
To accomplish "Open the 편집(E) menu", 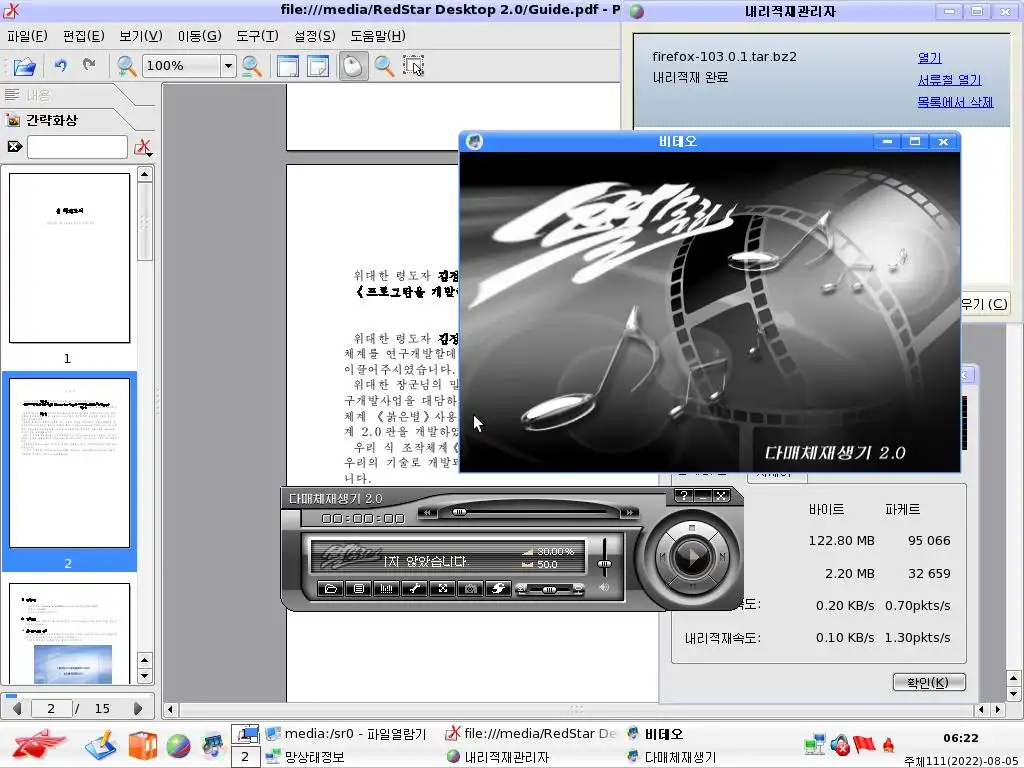I will click(84, 36).
